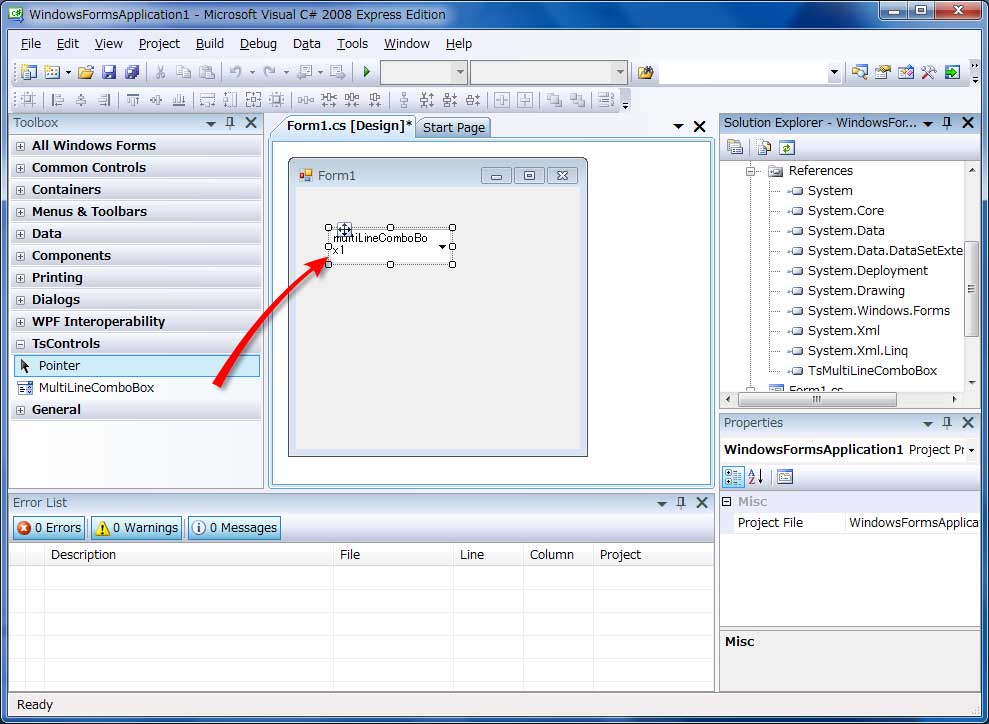Click the Tab Order layout icon
The height and width of the screenshot is (724, 989).
tap(606, 100)
